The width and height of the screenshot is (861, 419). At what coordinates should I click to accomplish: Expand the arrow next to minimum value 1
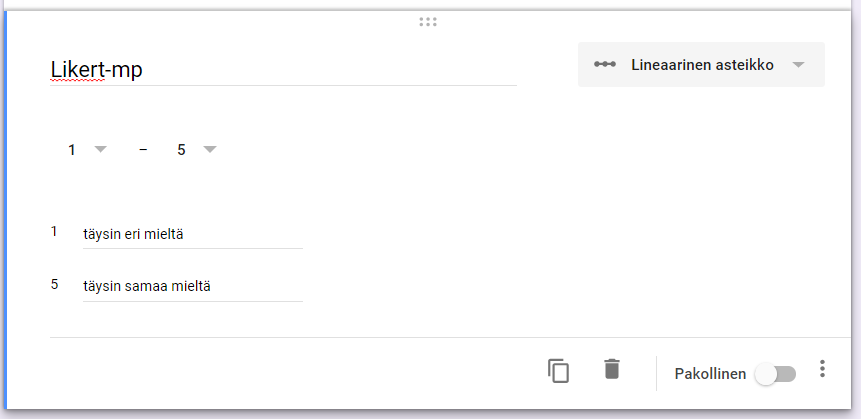[100, 150]
